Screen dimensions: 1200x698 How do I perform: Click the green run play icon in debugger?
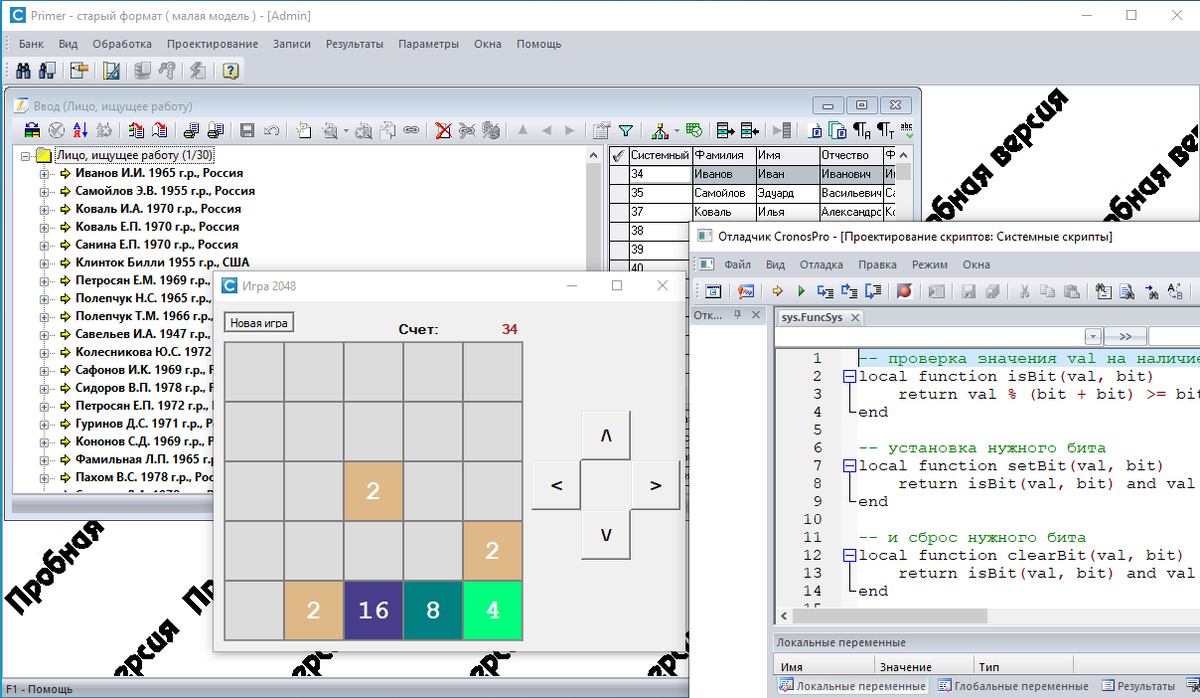point(801,291)
